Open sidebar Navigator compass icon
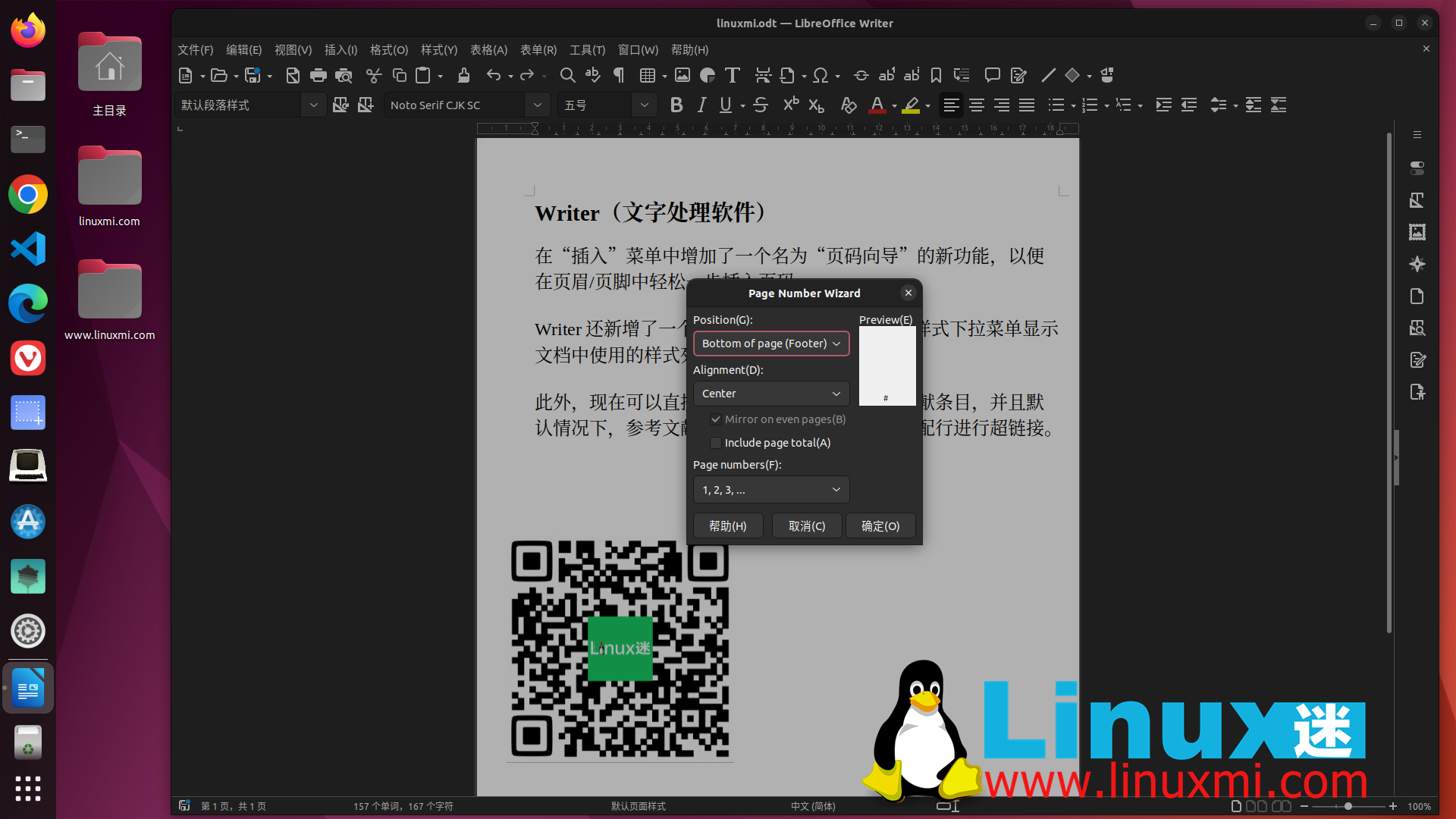This screenshot has height=819, width=1456. (x=1417, y=264)
